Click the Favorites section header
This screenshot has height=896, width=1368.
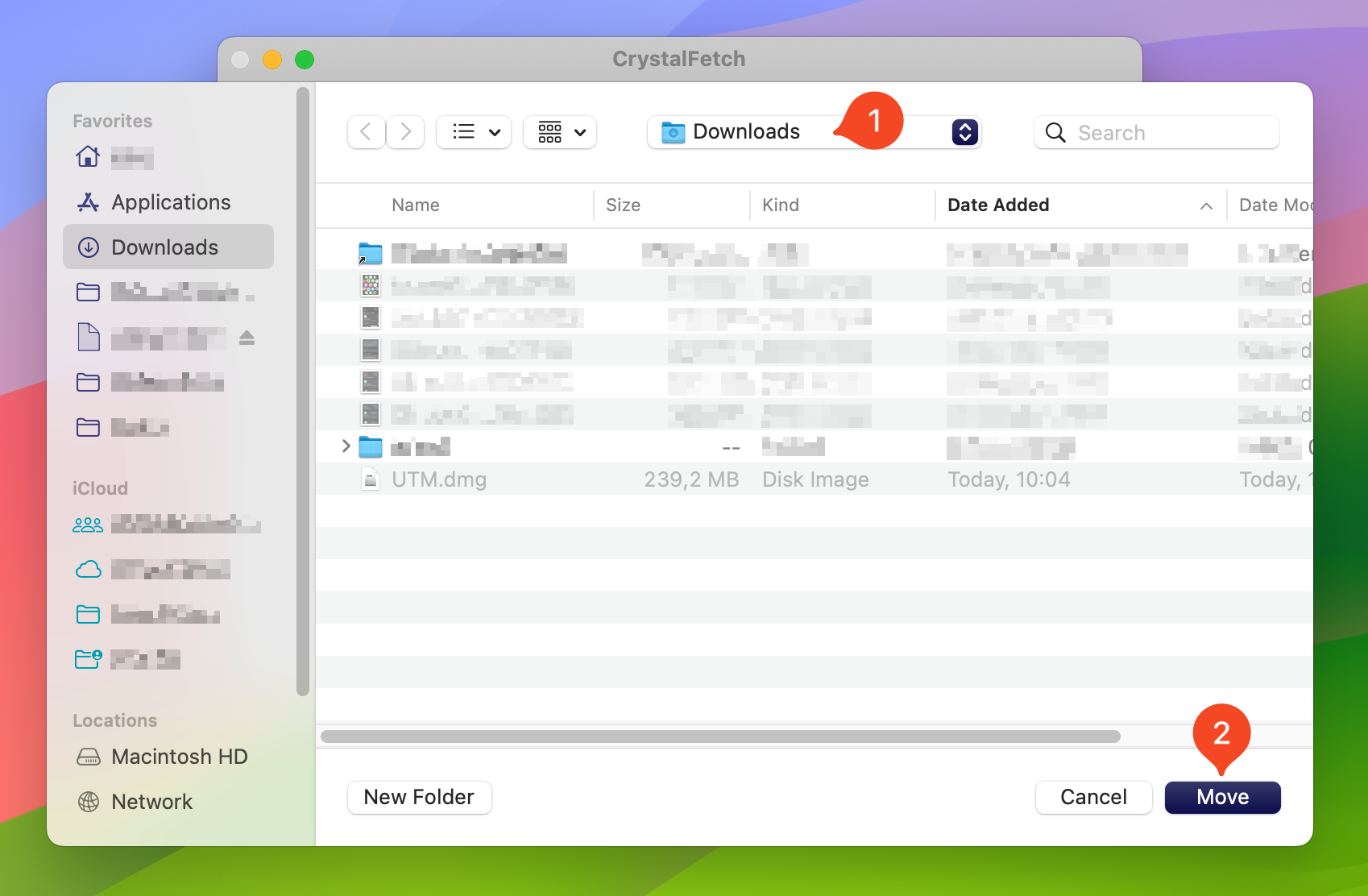[x=112, y=121]
